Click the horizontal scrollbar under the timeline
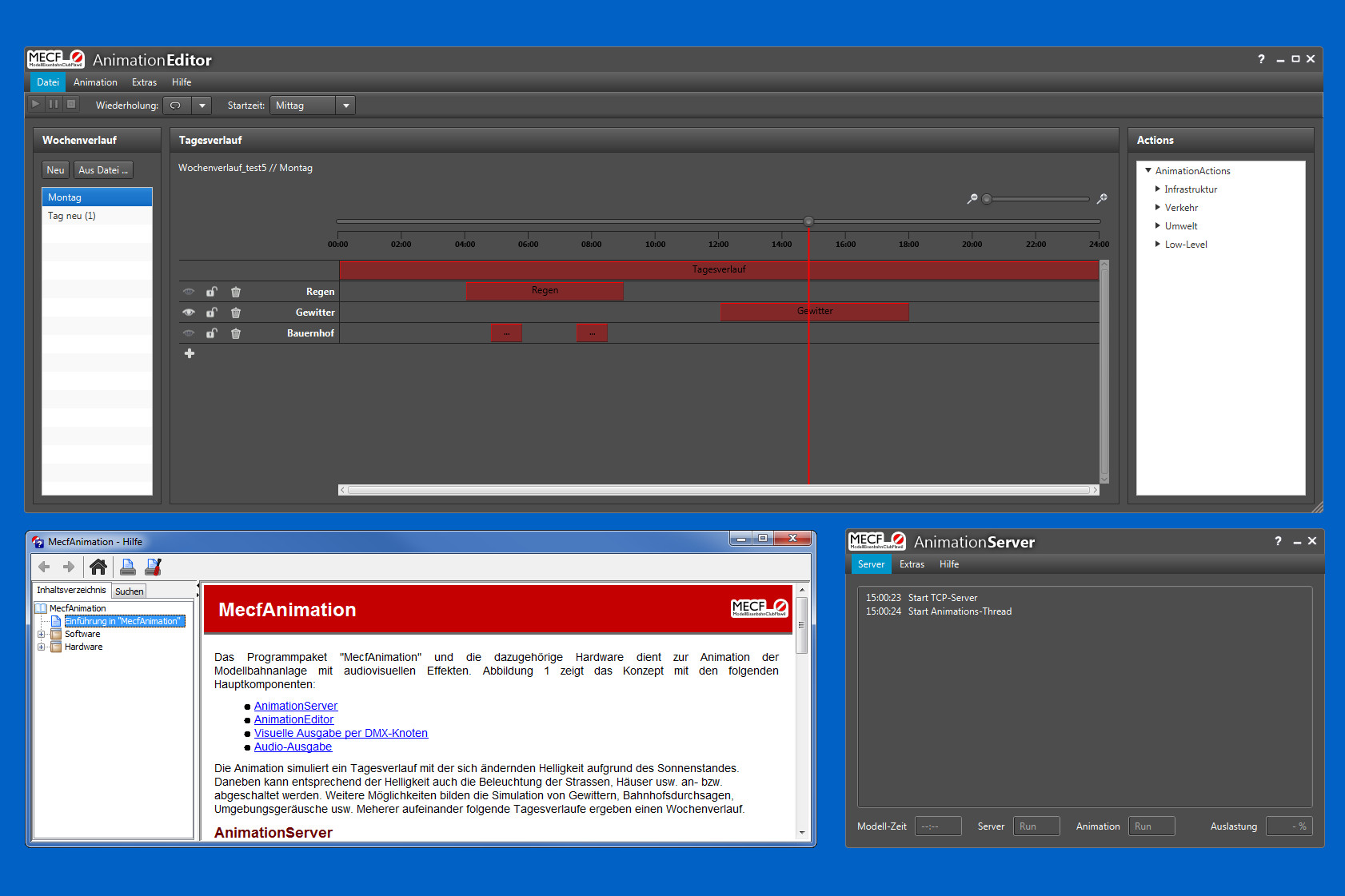 pyautogui.click(x=719, y=490)
